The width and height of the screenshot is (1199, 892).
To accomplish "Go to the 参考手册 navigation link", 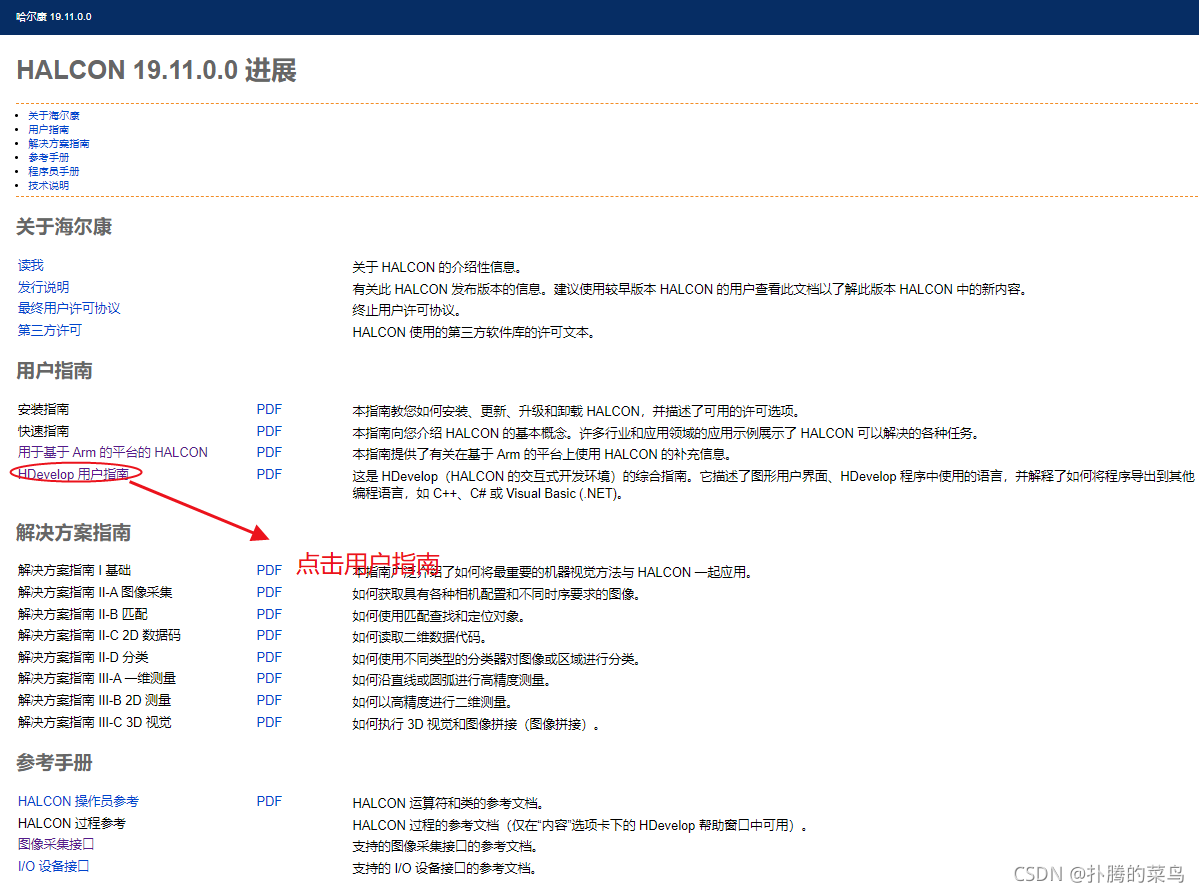I will click(48, 157).
